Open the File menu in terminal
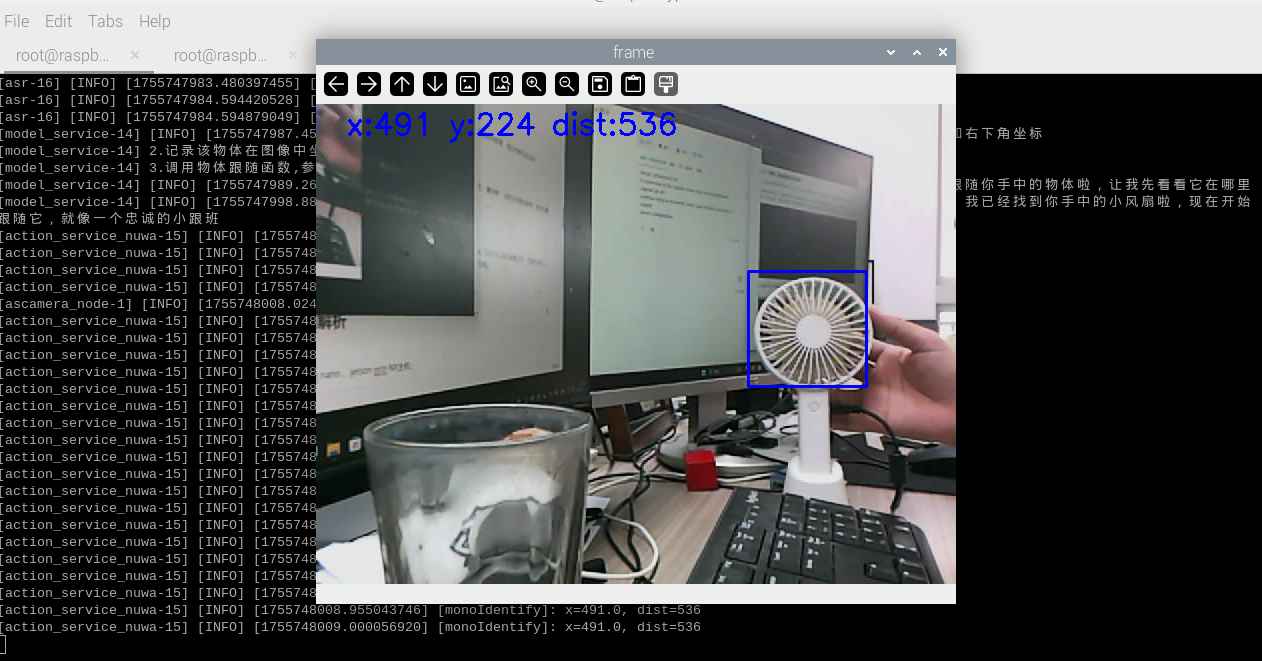 pyautogui.click(x=17, y=21)
